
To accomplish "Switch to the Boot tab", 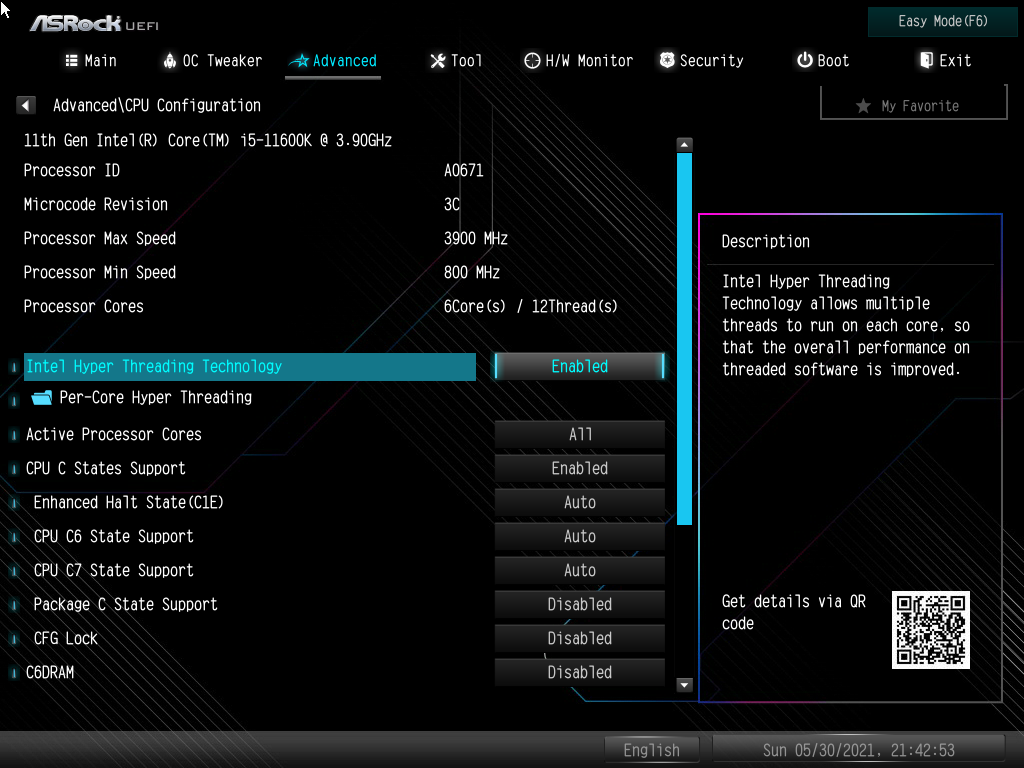I will [x=823, y=61].
